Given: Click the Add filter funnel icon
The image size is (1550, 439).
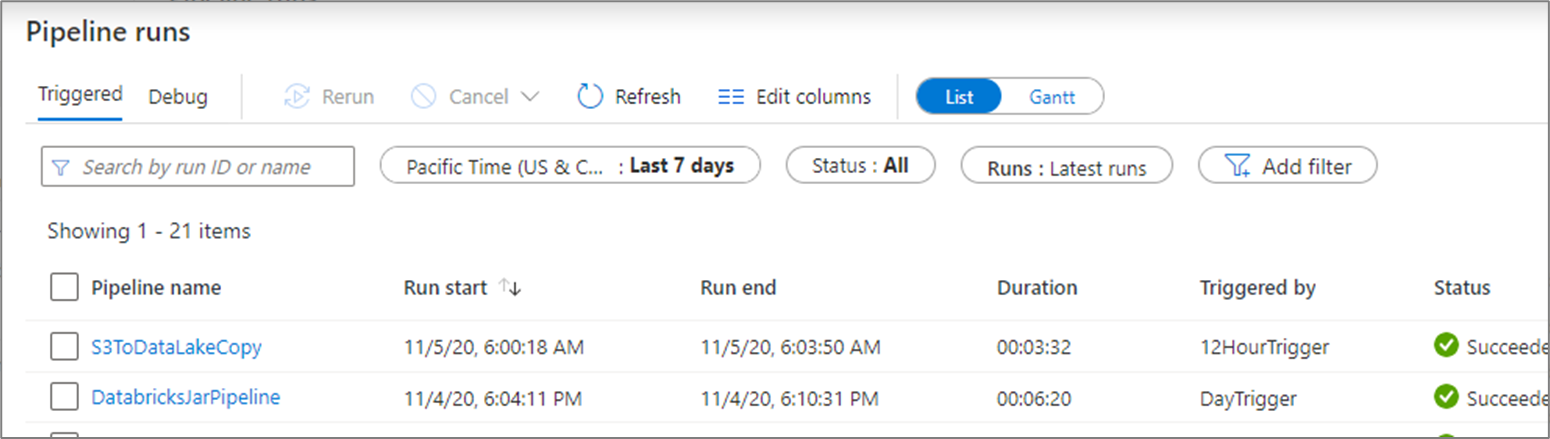Looking at the screenshot, I should (1238, 166).
